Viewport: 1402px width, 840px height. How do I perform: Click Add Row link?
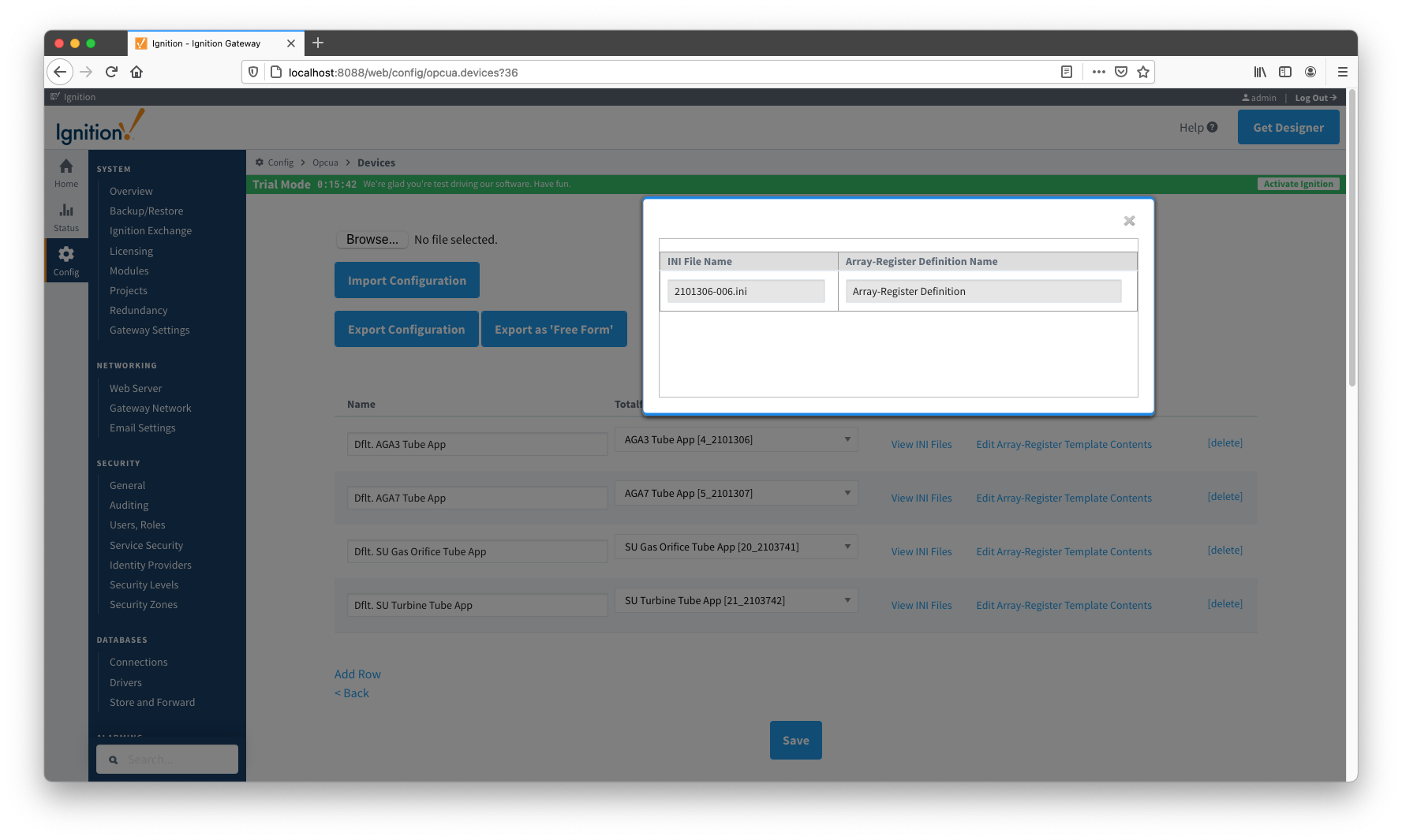(x=357, y=674)
